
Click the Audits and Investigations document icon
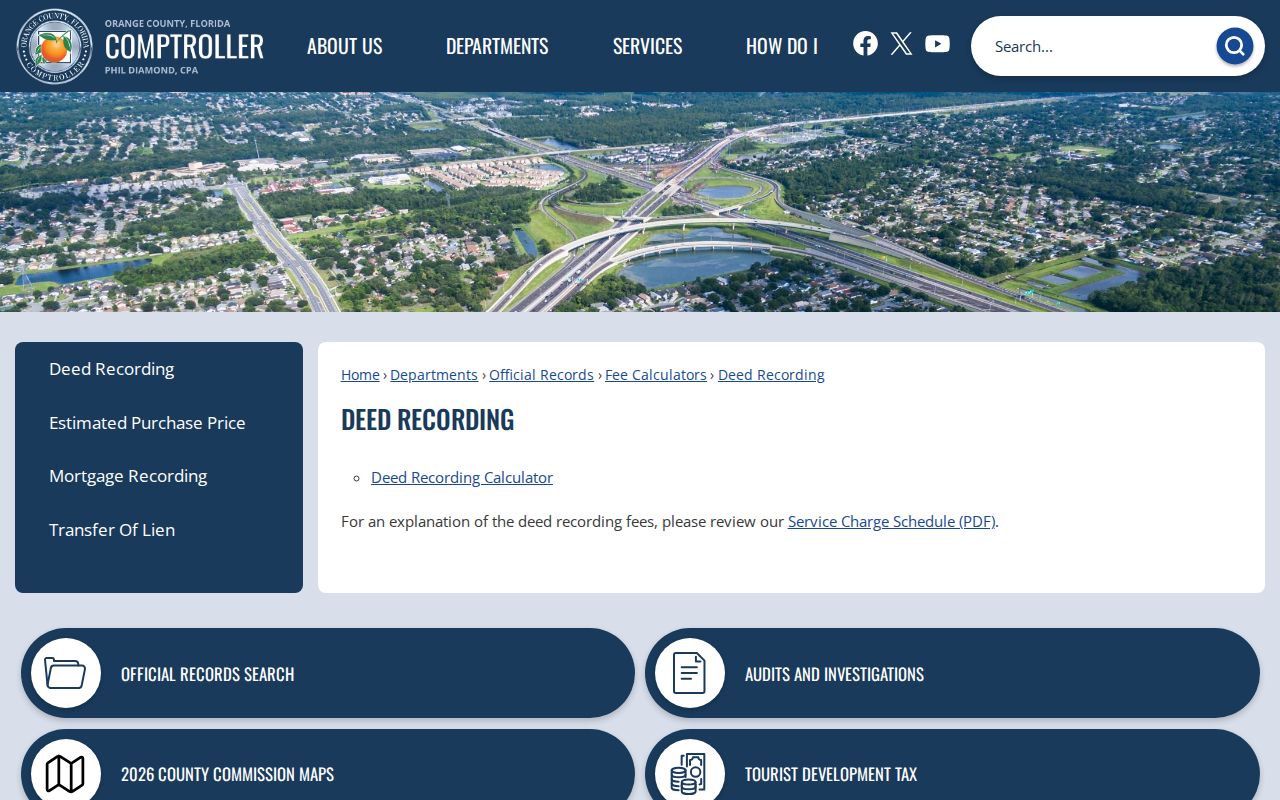point(690,673)
